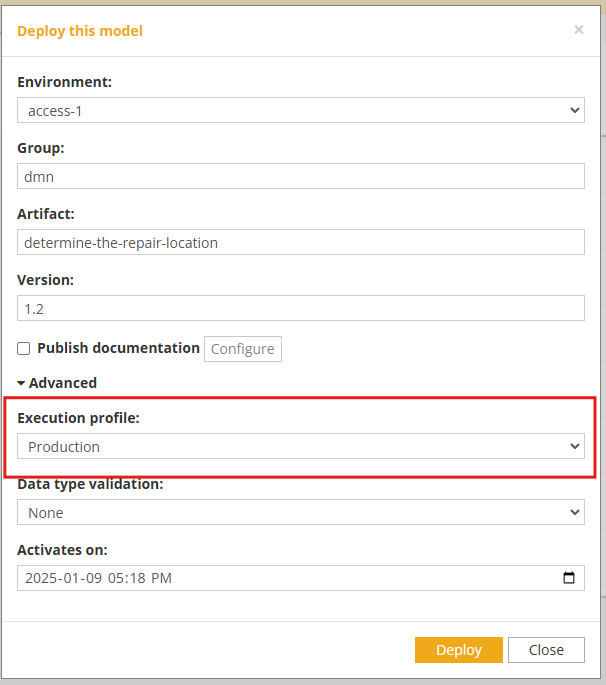606x685 pixels.
Task: Click the Publish documentation label text
Action: pyautogui.click(x=118, y=348)
